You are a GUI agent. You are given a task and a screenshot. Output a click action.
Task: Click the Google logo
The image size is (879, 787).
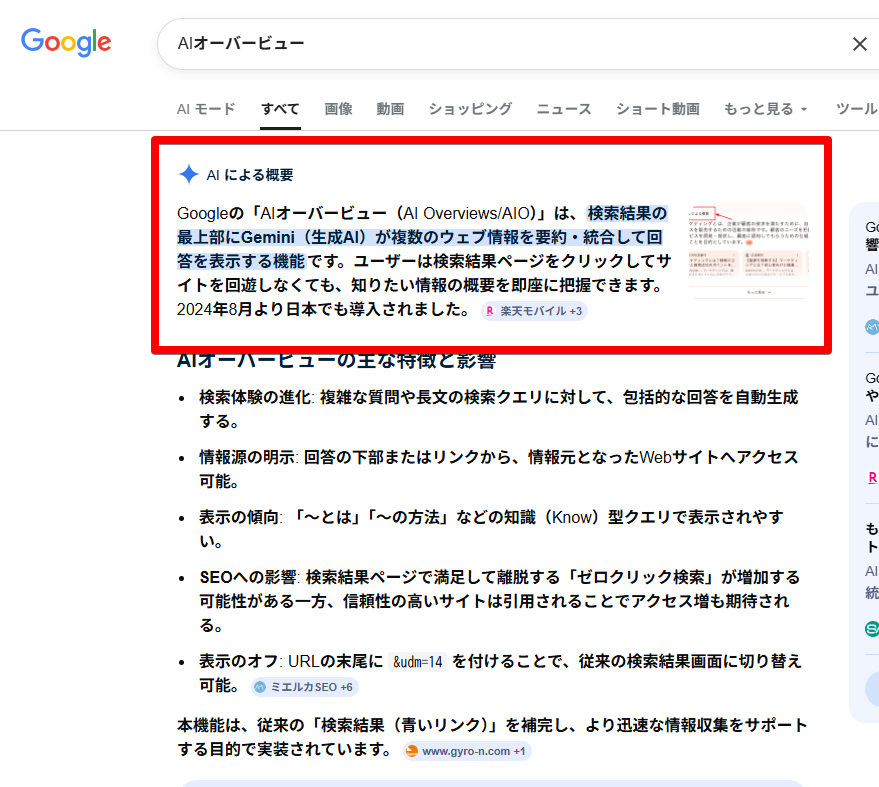click(66, 43)
